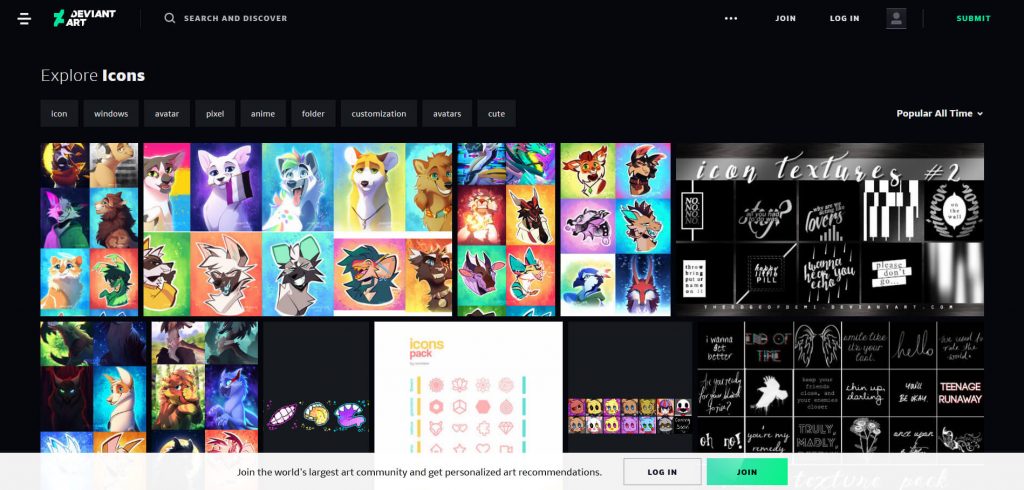
Task: Open the three-dots more options menu
Action: pos(731,18)
